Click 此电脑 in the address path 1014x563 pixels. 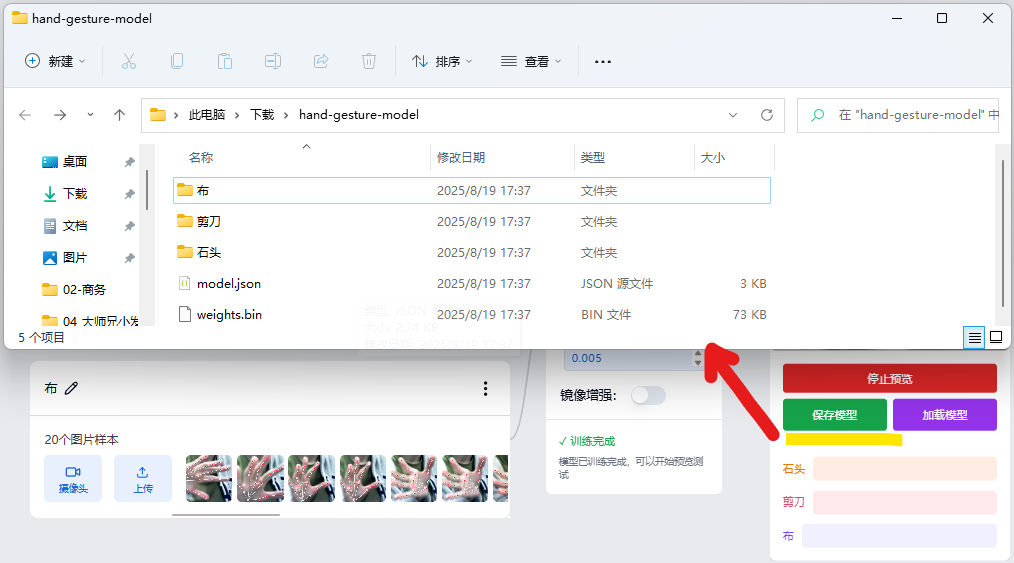pos(207,115)
